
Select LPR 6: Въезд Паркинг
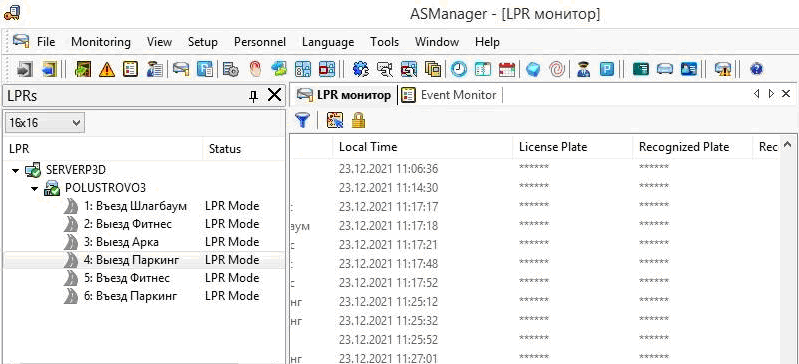(130, 296)
